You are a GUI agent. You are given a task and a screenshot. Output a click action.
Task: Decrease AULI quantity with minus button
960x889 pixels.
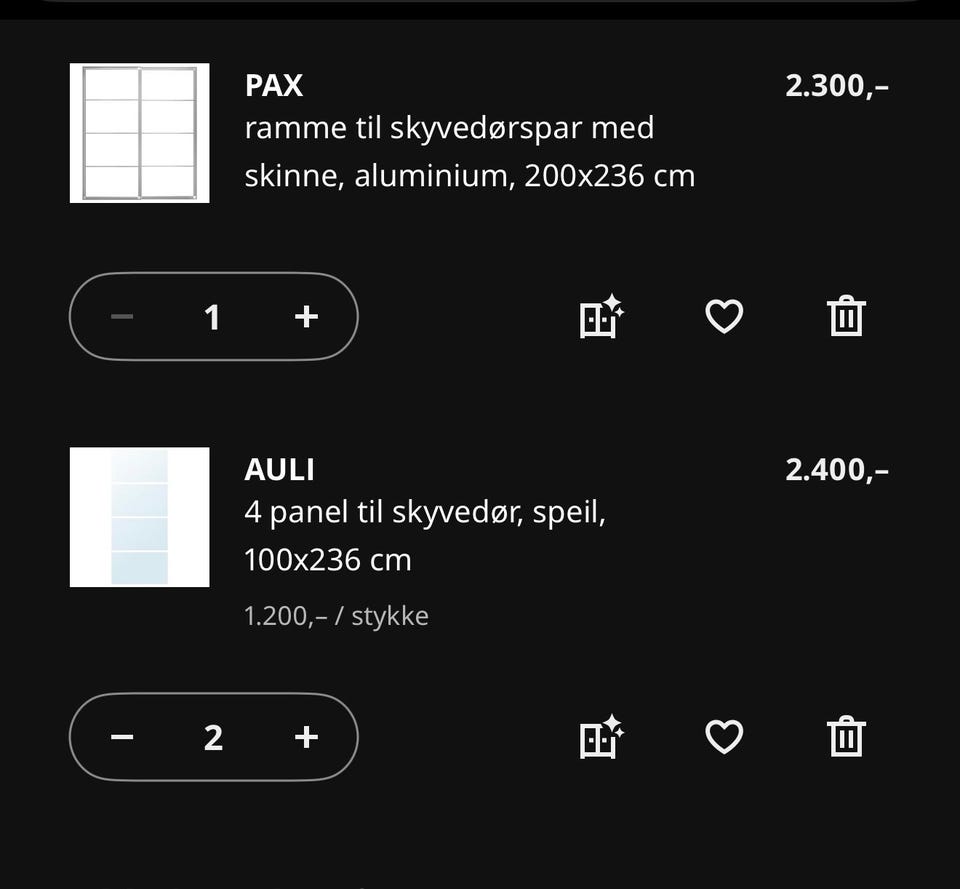tap(122, 737)
